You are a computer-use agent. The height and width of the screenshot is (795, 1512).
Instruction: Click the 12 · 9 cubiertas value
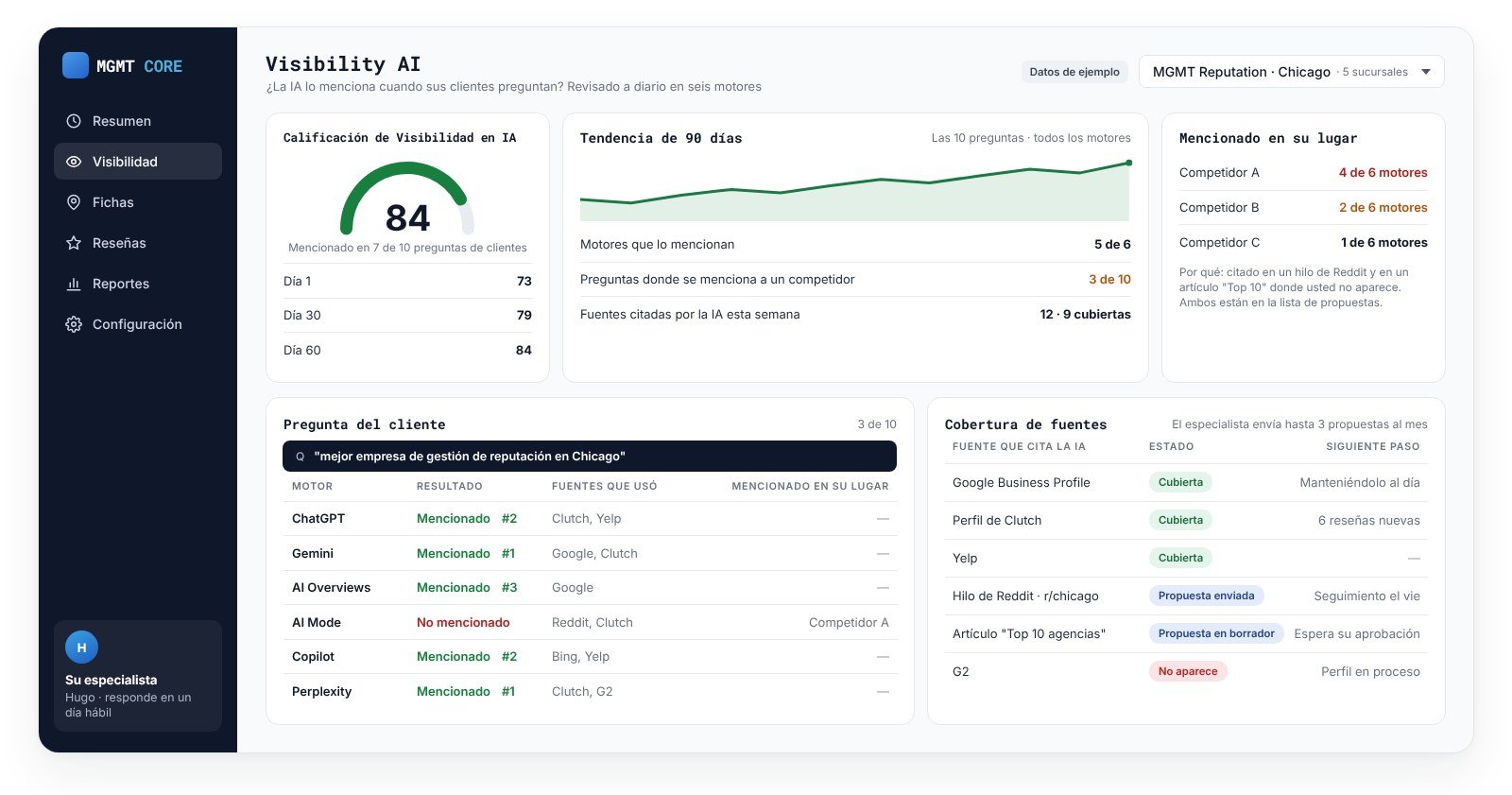[1085, 314]
